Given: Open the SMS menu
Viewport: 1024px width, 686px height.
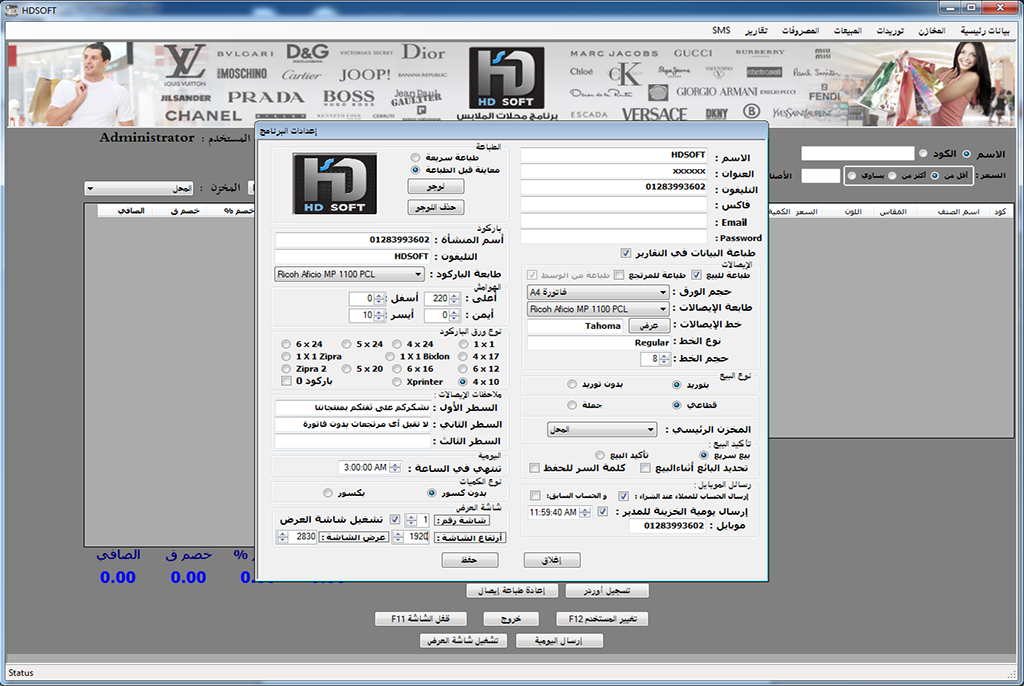Looking at the screenshot, I should coord(721,31).
